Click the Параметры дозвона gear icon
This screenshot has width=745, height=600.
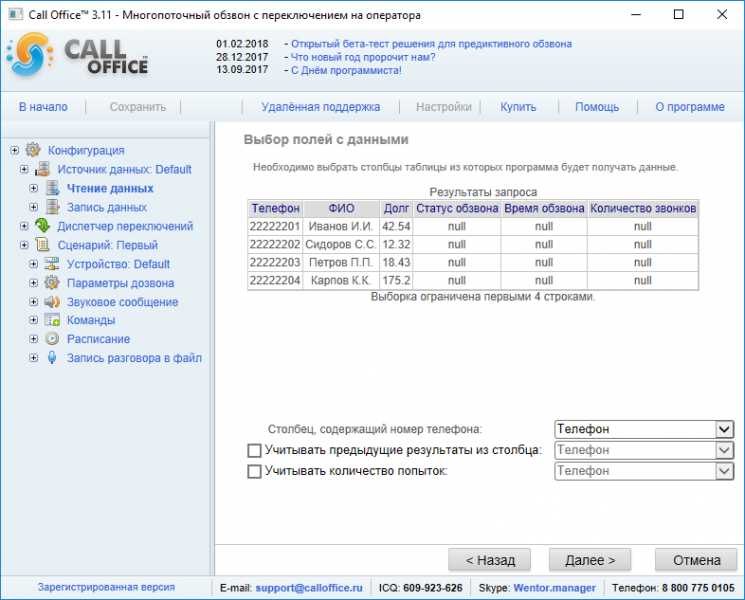tap(52, 283)
